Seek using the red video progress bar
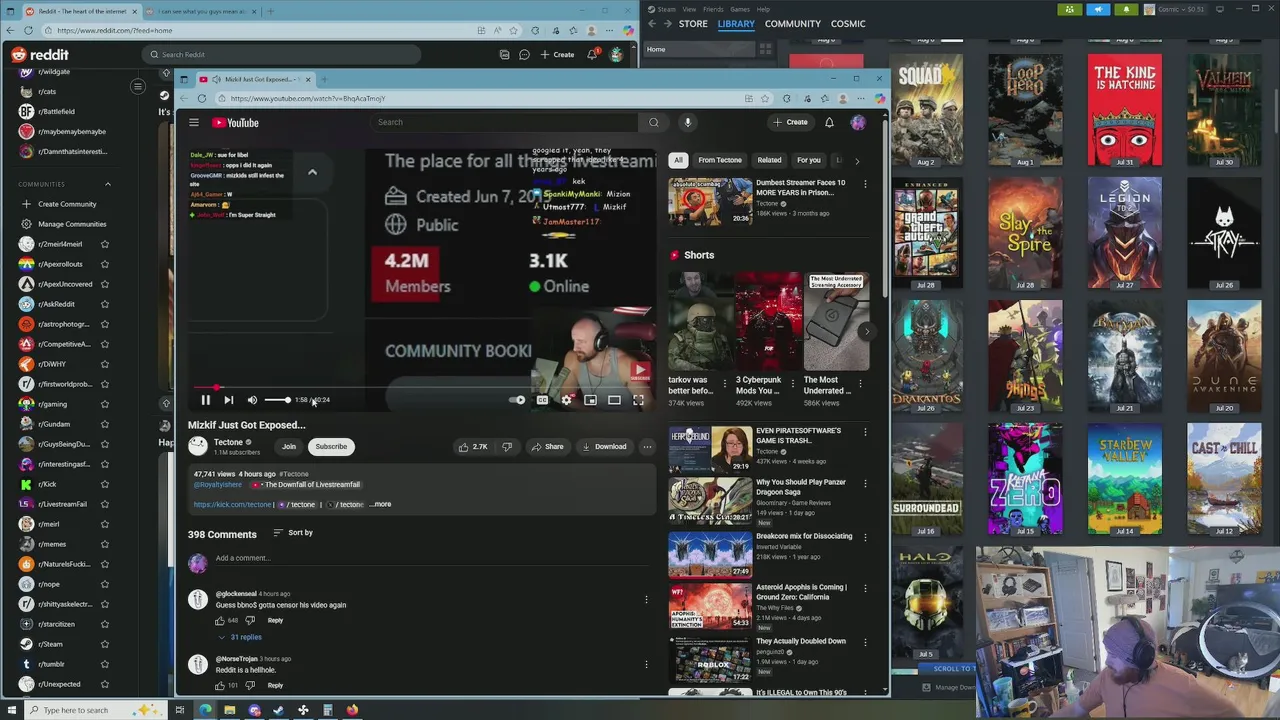This screenshot has height=720, width=1280. coord(421,387)
